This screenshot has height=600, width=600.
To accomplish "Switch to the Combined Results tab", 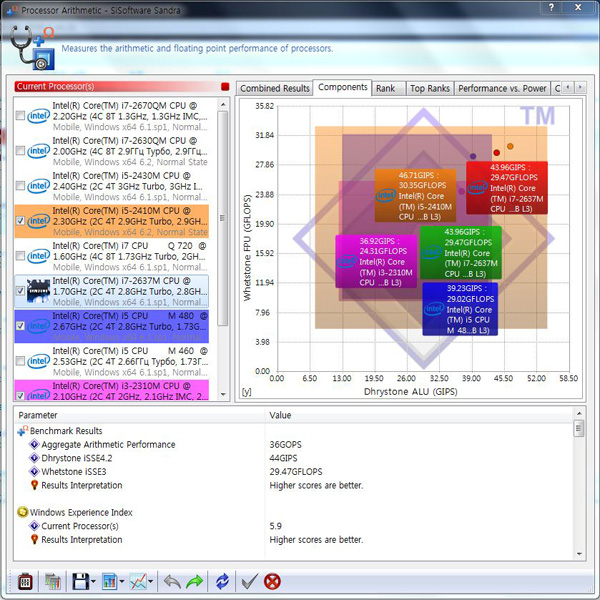I will (275, 88).
